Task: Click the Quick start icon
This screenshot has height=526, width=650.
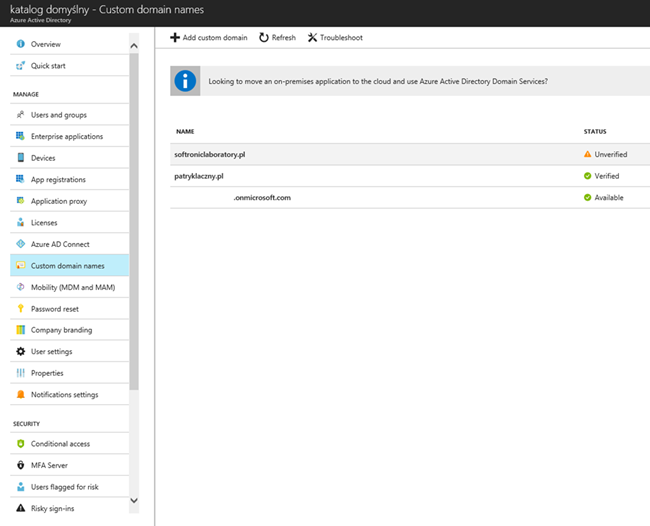Action: [x=20, y=66]
